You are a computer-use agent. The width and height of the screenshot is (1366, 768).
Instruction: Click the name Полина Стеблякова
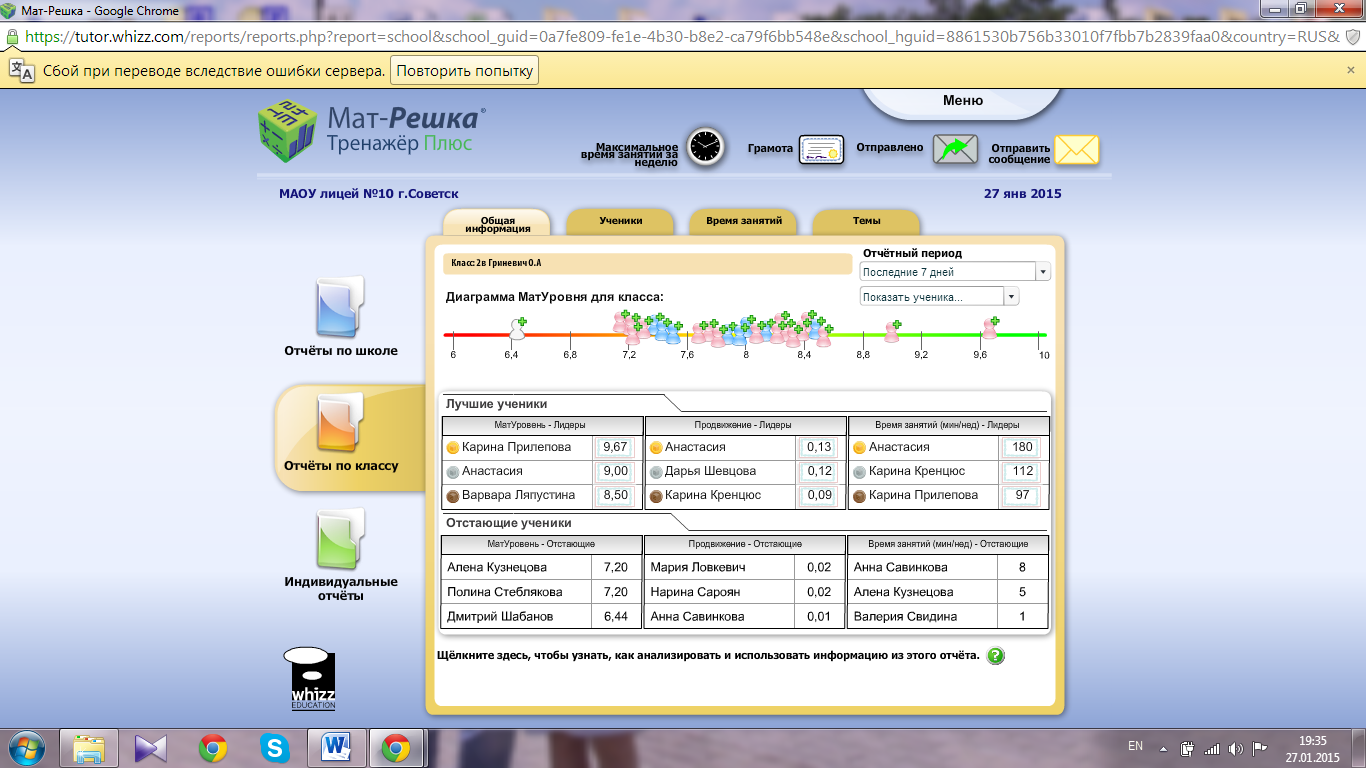point(505,592)
